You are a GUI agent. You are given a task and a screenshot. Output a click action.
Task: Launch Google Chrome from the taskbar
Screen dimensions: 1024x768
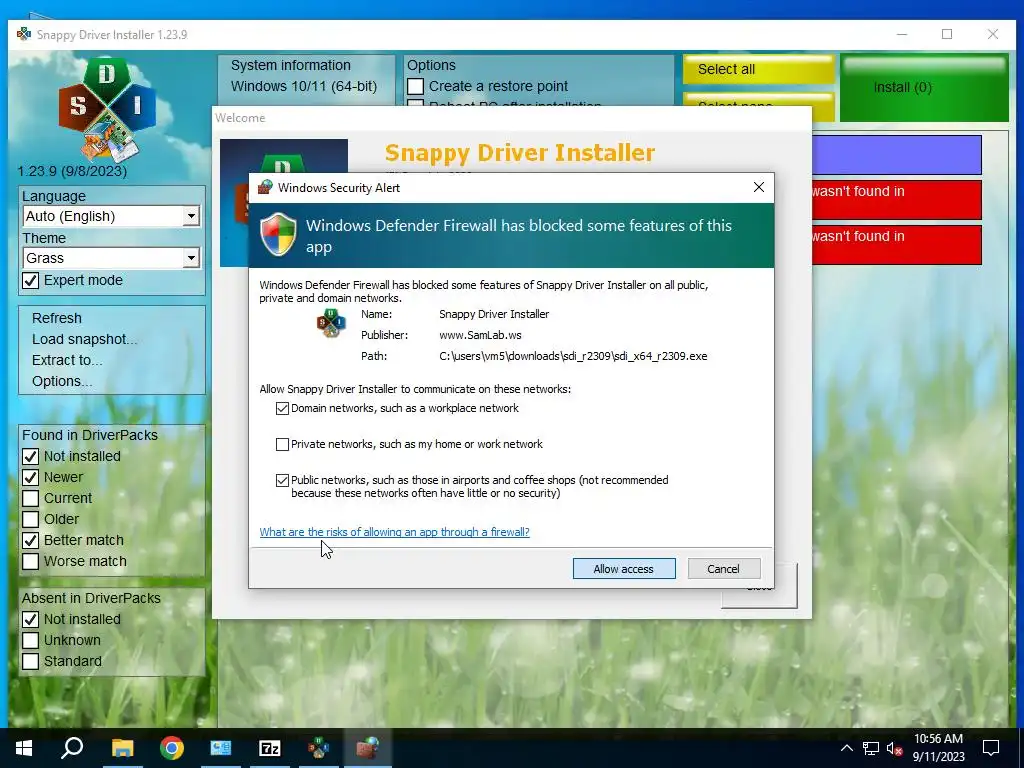click(172, 748)
